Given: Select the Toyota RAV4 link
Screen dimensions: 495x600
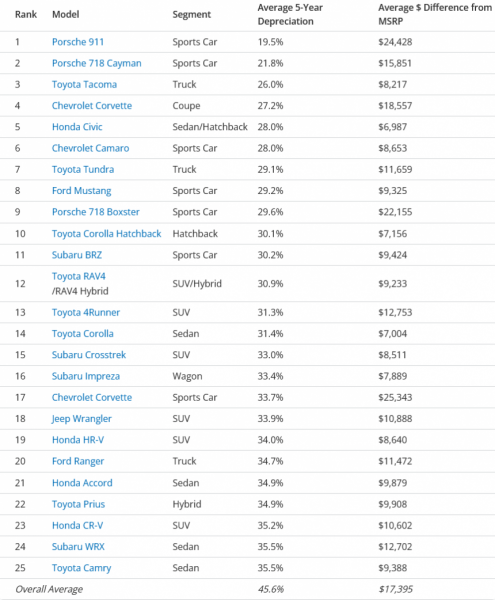Looking at the screenshot, I should (78, 276).
